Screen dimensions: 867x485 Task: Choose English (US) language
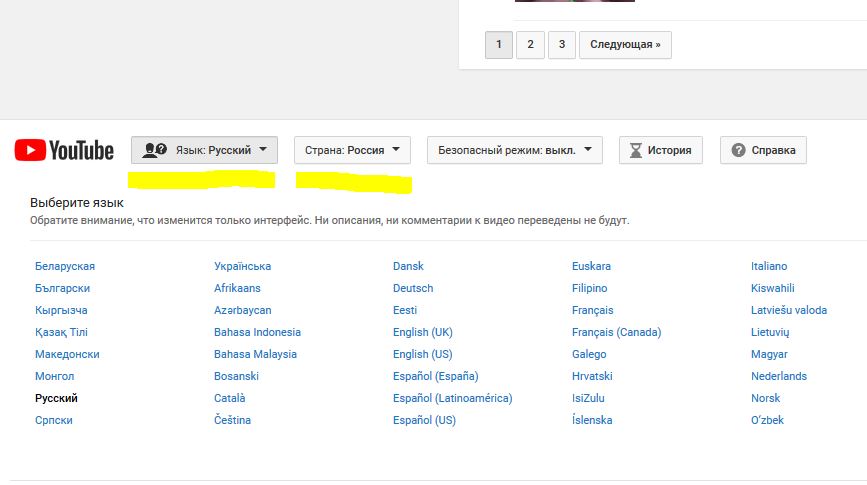click(422, 354)
